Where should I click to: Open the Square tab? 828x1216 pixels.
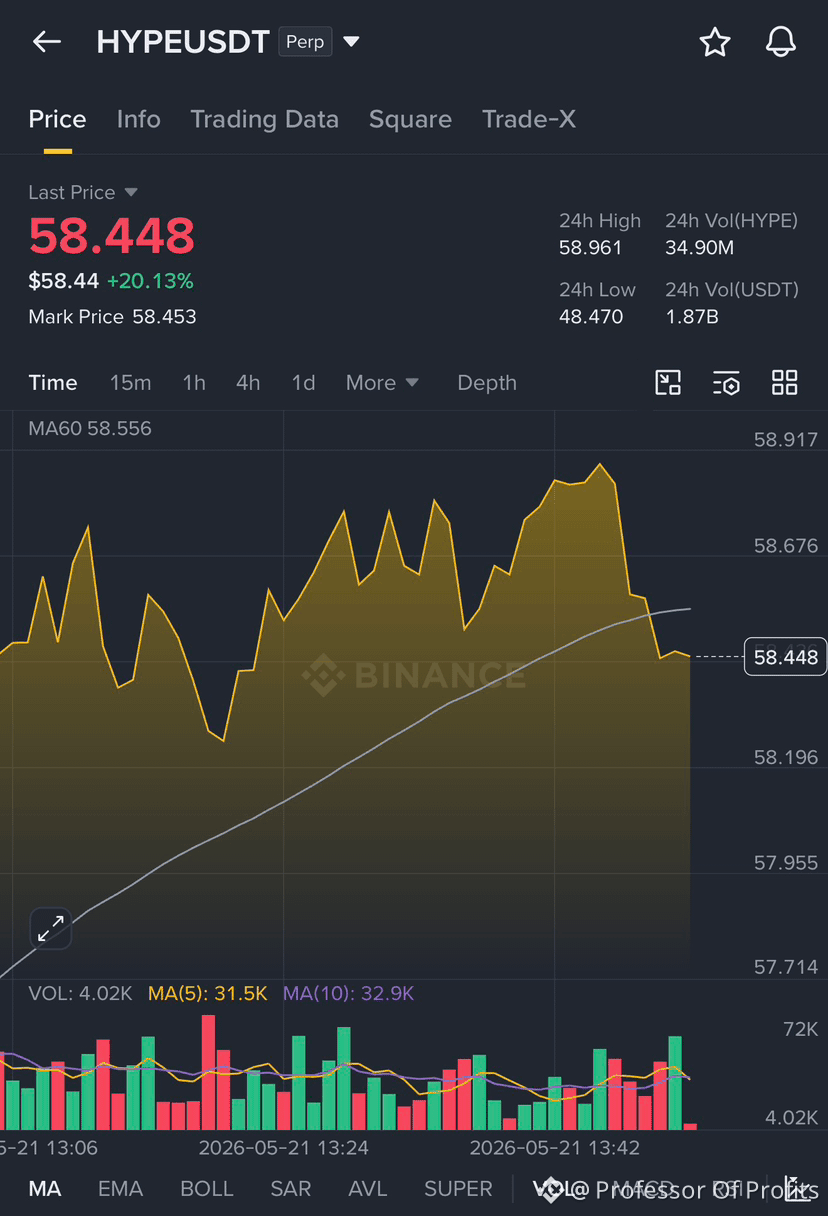coord(410,119)
